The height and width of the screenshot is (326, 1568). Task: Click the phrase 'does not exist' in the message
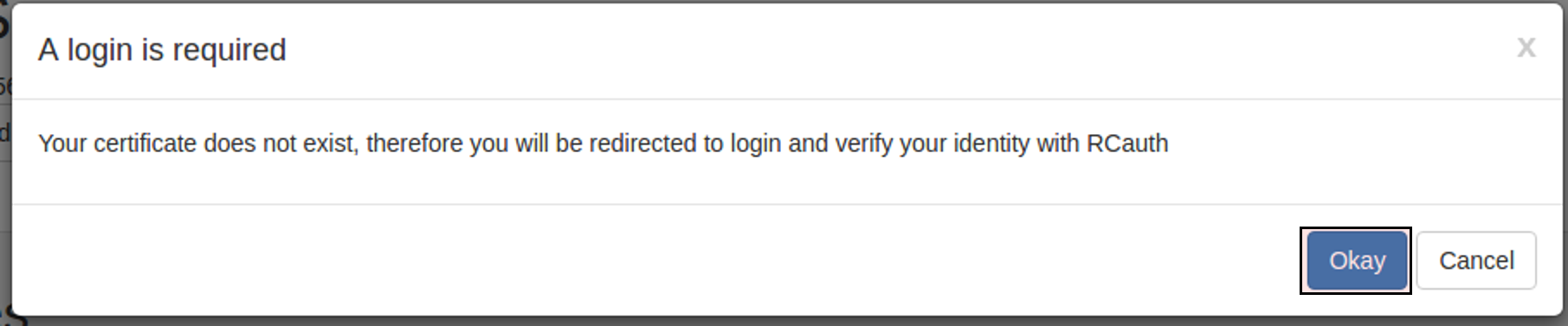pyautogui.click(x=281, y=144)
